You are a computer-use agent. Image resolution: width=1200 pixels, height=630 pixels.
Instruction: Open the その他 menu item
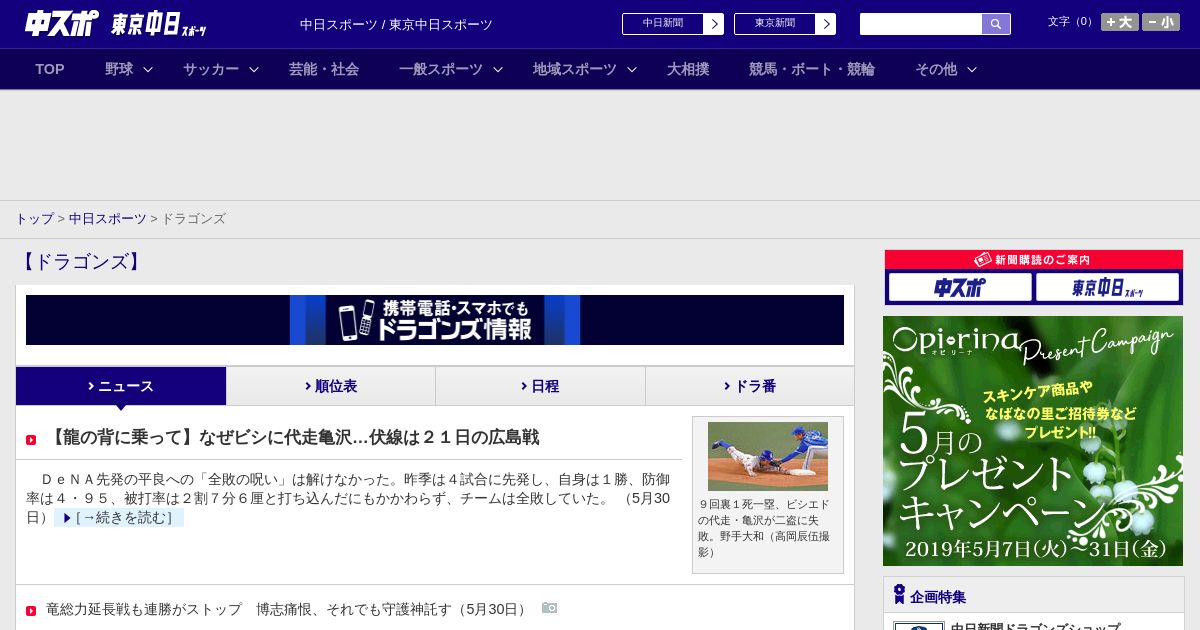pos(936,69)
